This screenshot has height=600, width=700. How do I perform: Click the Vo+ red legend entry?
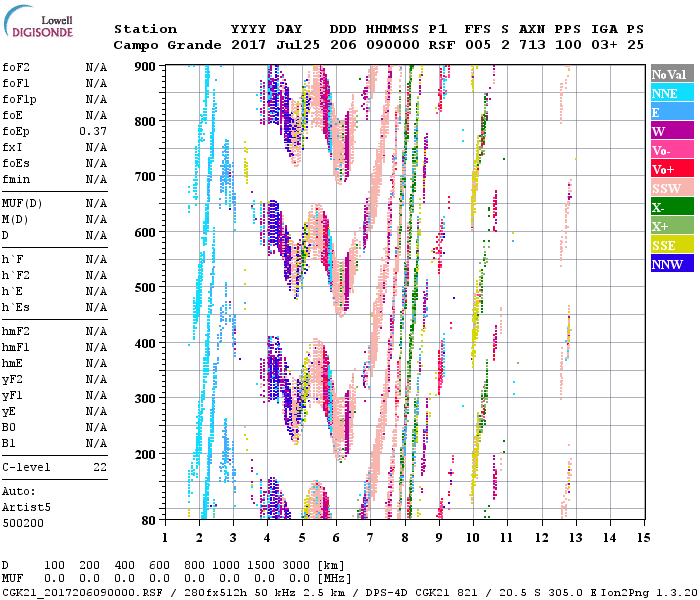click(671, 169)
